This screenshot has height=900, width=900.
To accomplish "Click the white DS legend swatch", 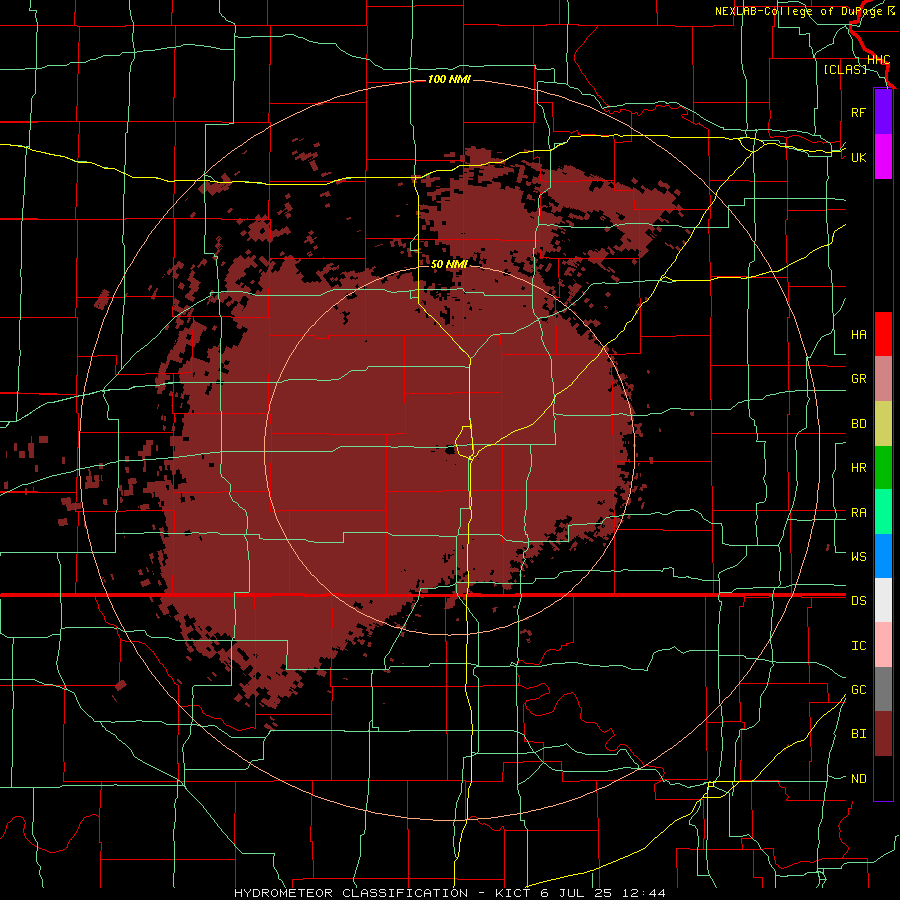I will point(883,600).
